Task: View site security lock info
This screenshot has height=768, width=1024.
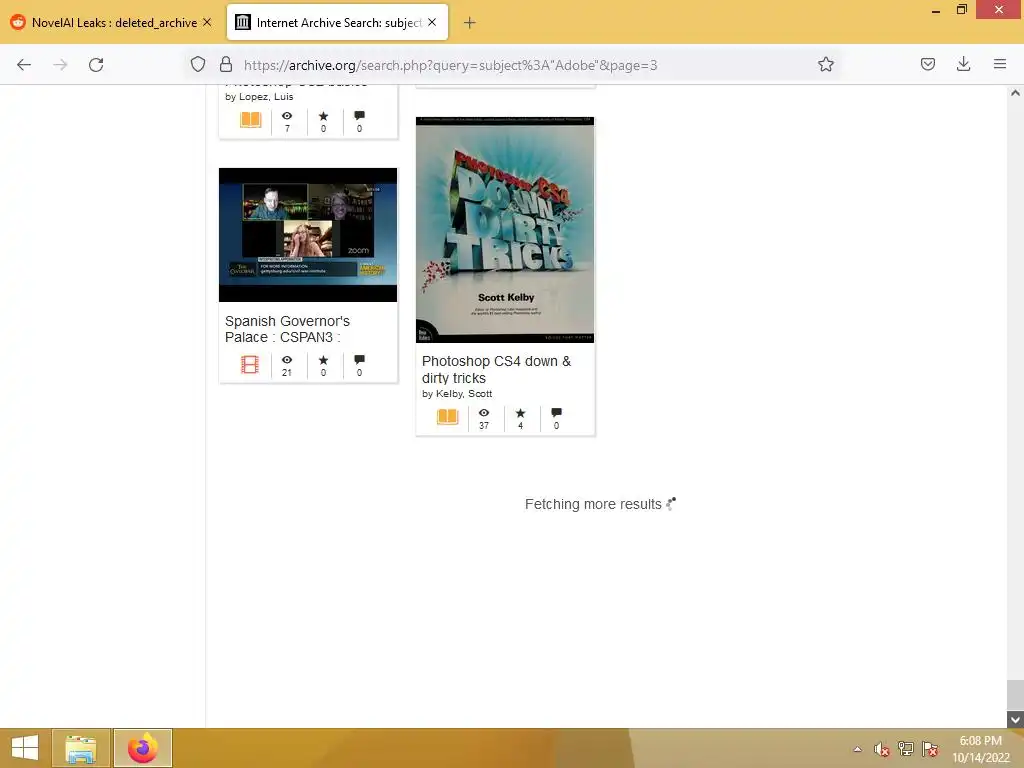Action: (226, 64)
